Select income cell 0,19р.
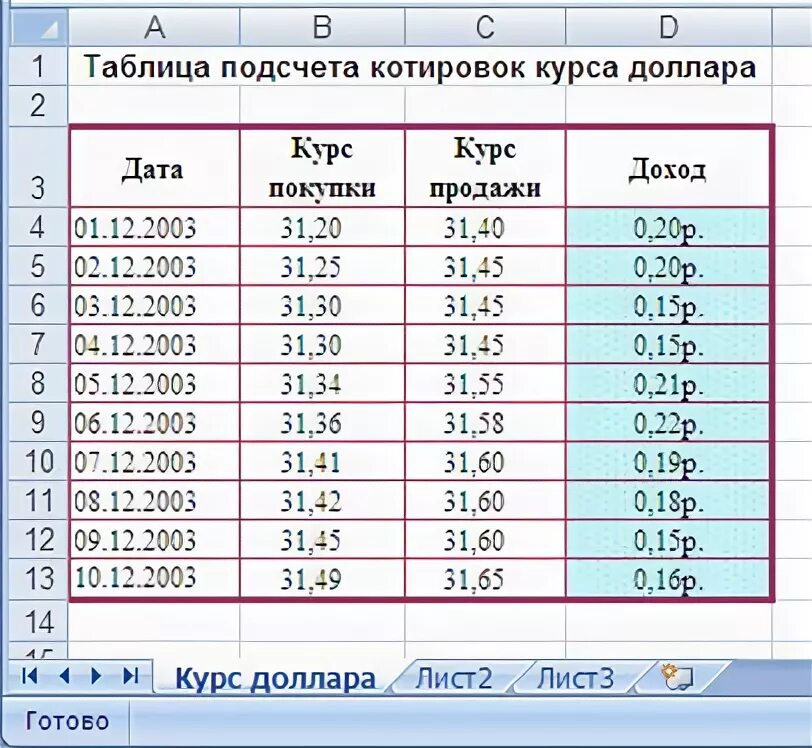Screen dimensions: 812x748 click(x=669, y=462)
